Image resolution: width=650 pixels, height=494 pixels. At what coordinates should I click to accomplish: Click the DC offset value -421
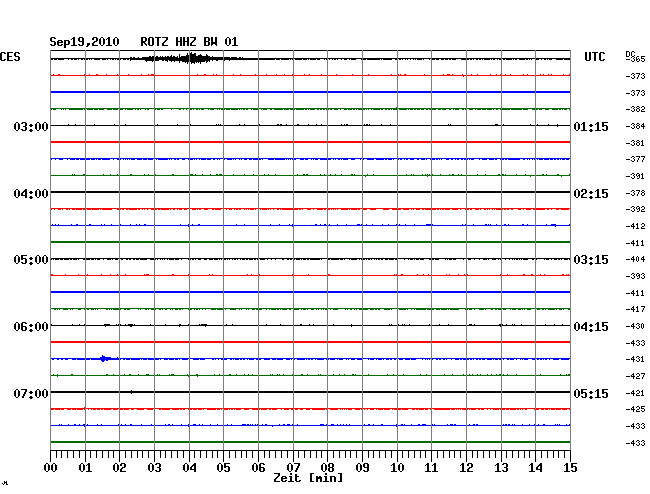tap(635, 393)
